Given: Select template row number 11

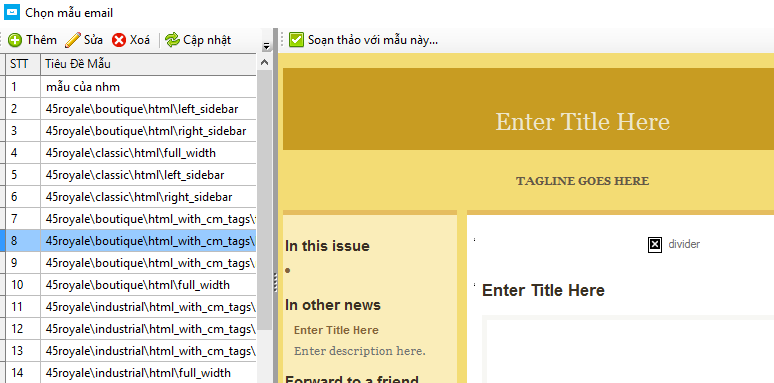Looking at the screenshot, I should [131, 306].
